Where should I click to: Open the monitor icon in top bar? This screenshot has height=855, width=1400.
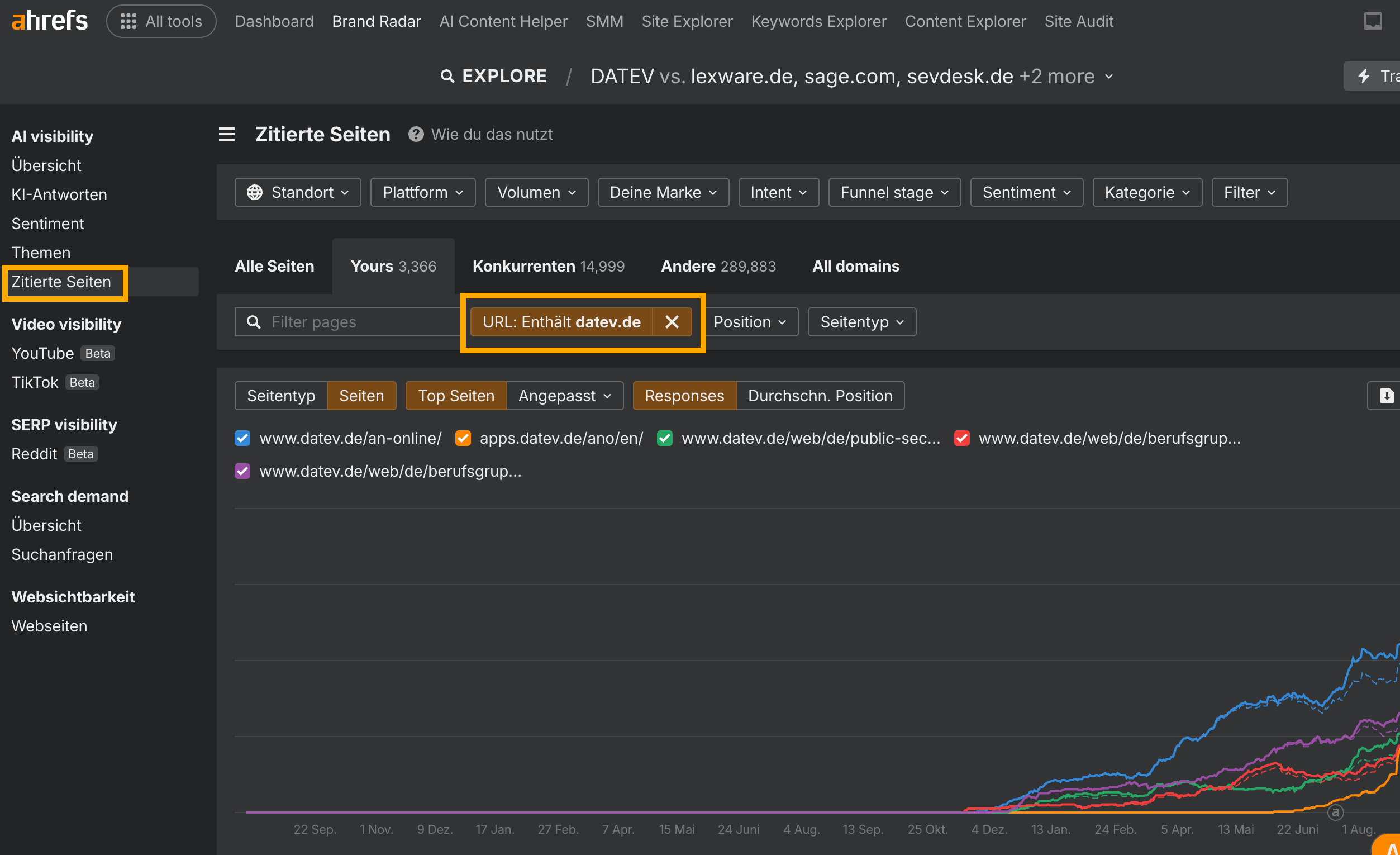tap(1373, 22)
